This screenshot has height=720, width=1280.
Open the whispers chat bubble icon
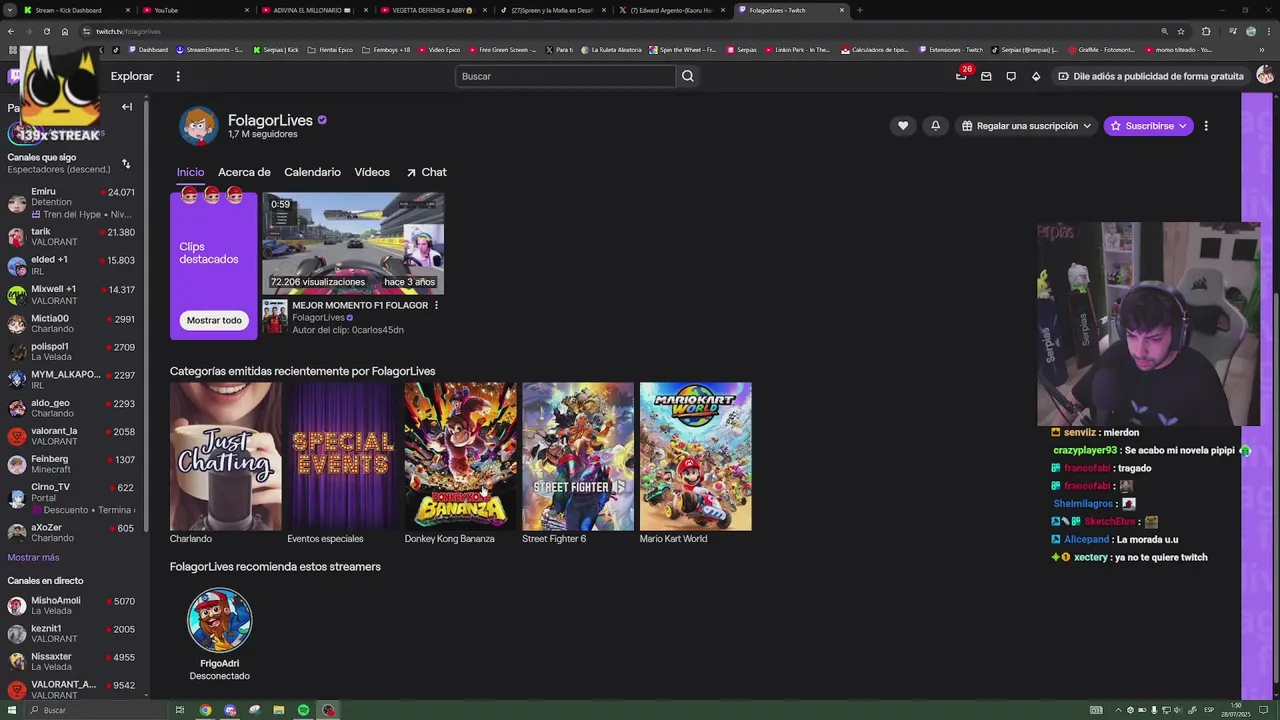point(1011,76)
